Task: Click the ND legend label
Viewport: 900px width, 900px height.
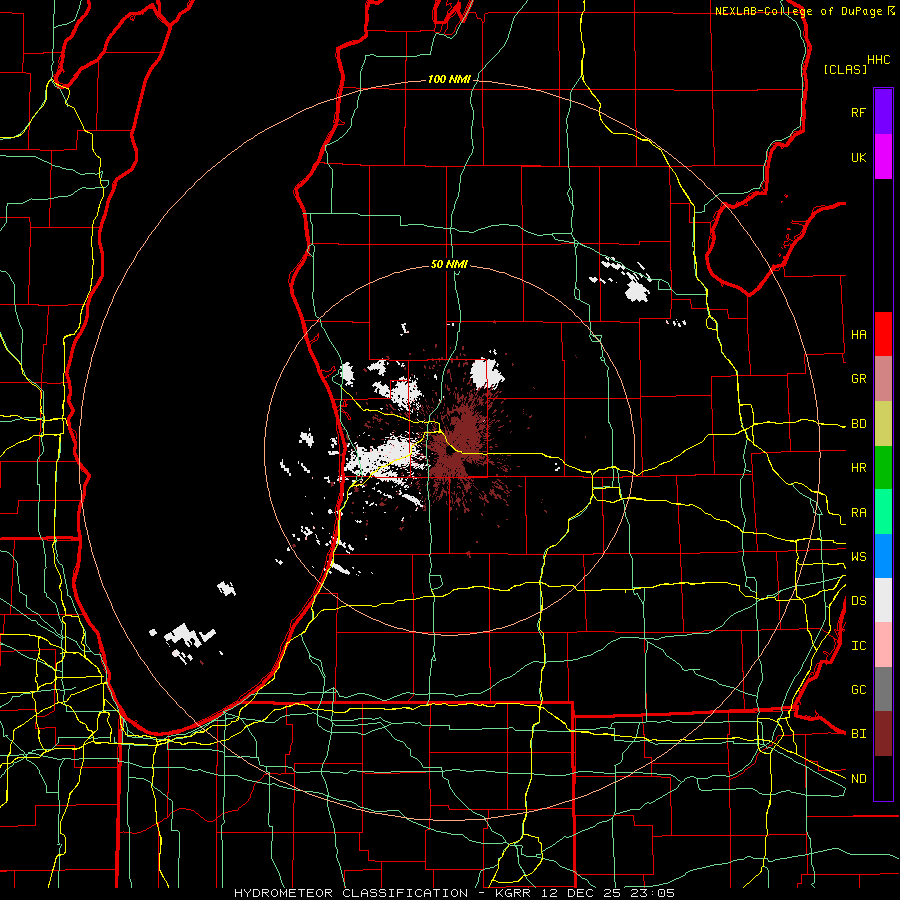Action: tap(858, 779)
